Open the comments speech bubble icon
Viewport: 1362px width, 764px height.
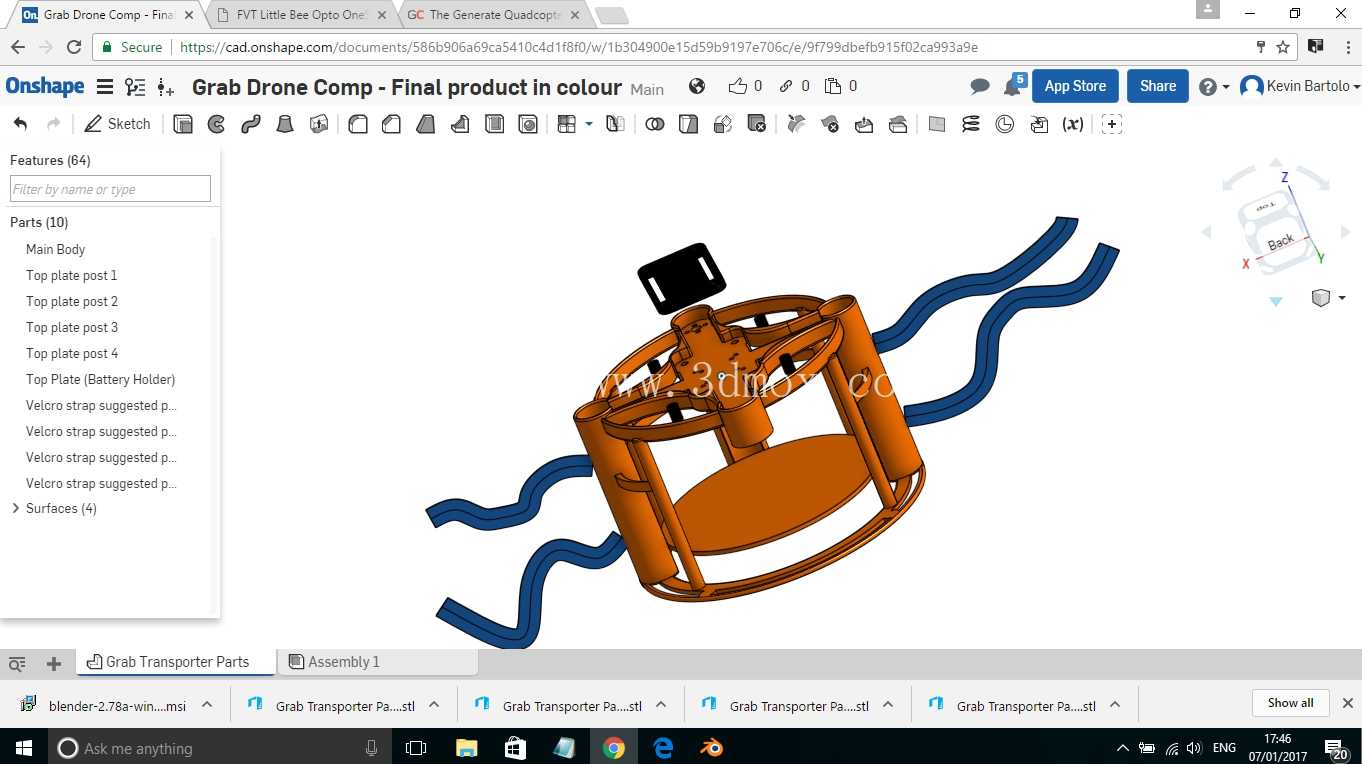980,87
